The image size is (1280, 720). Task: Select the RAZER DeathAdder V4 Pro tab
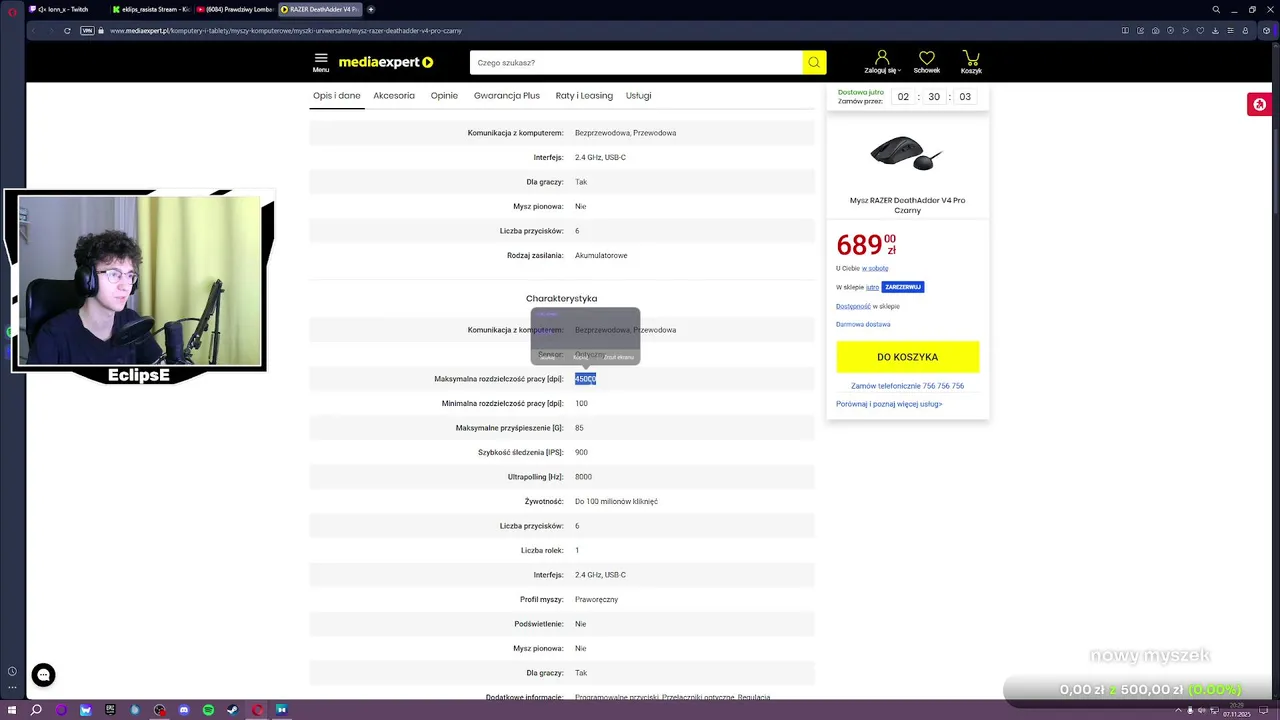point(318,9)
